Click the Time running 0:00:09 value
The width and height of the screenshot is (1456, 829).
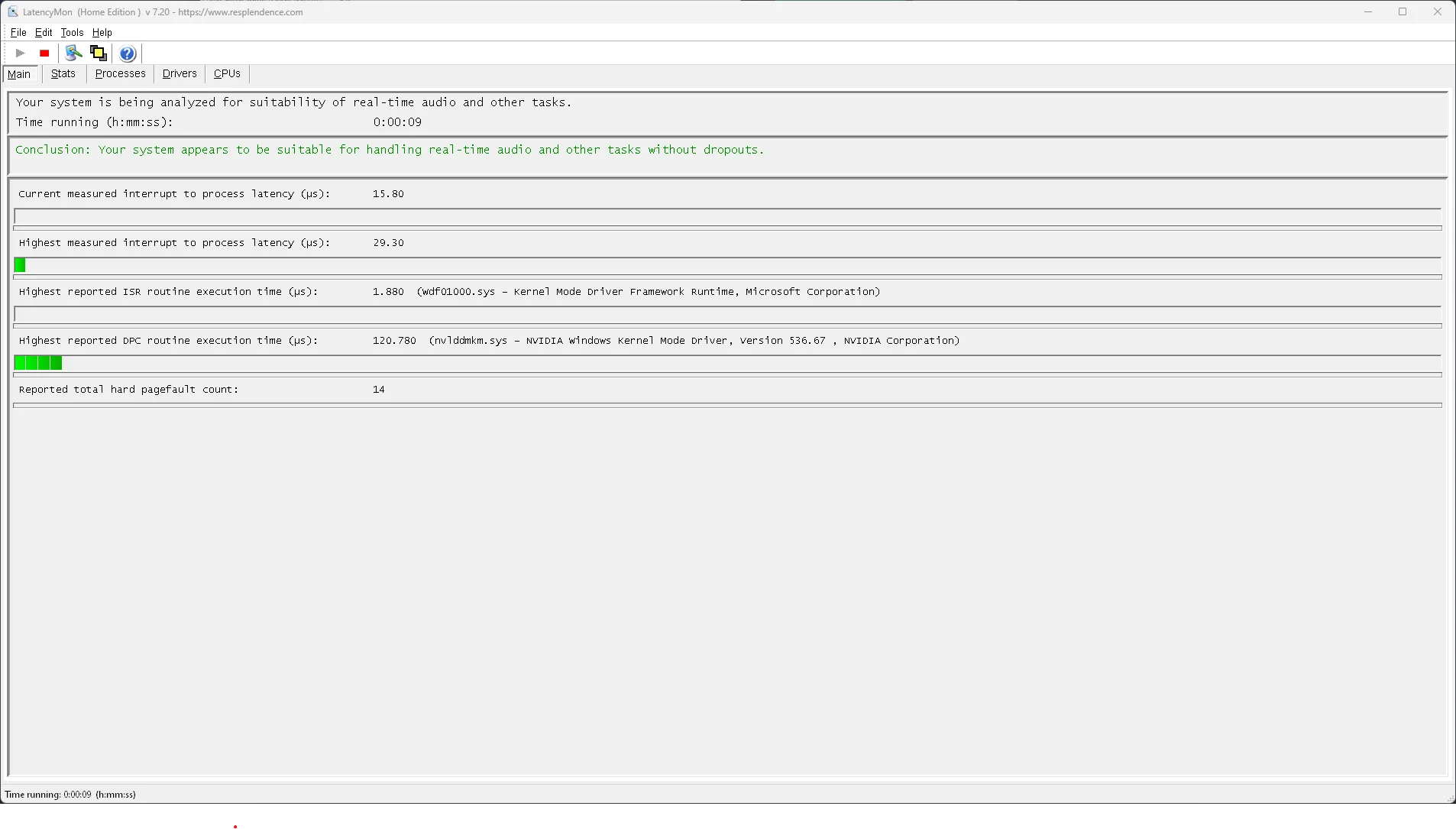pos(397,122)
